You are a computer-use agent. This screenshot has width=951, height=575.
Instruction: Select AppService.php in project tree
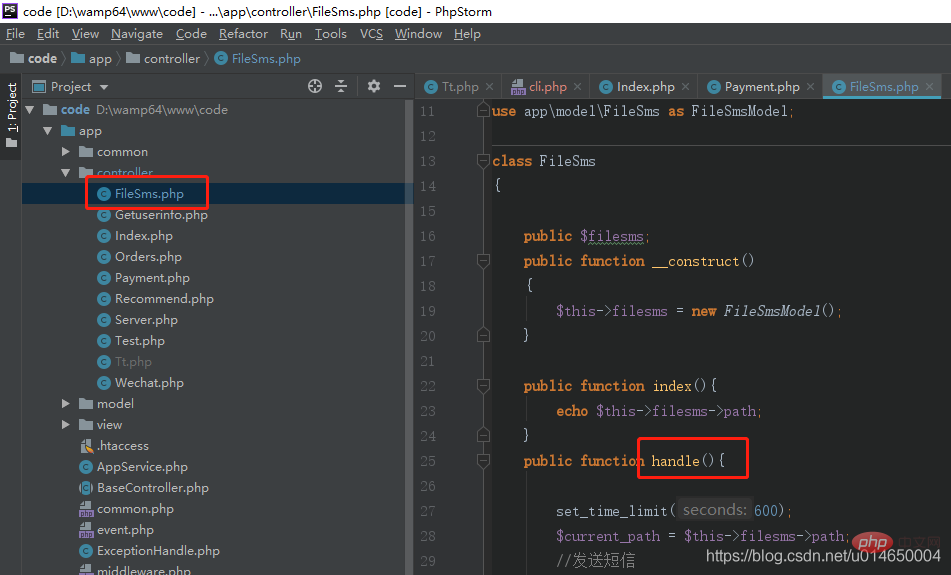[133, 467]
